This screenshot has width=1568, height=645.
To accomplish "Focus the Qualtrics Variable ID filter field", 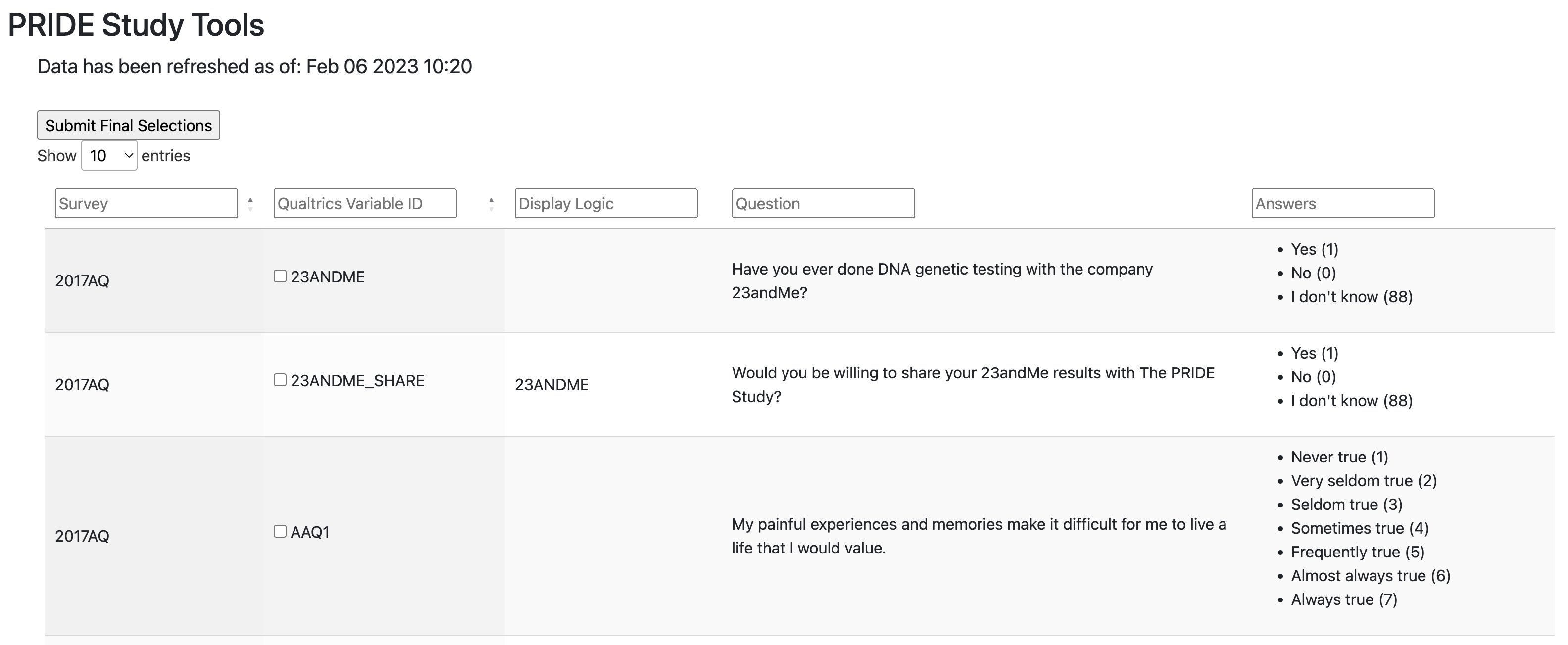I will coord(365,203).
